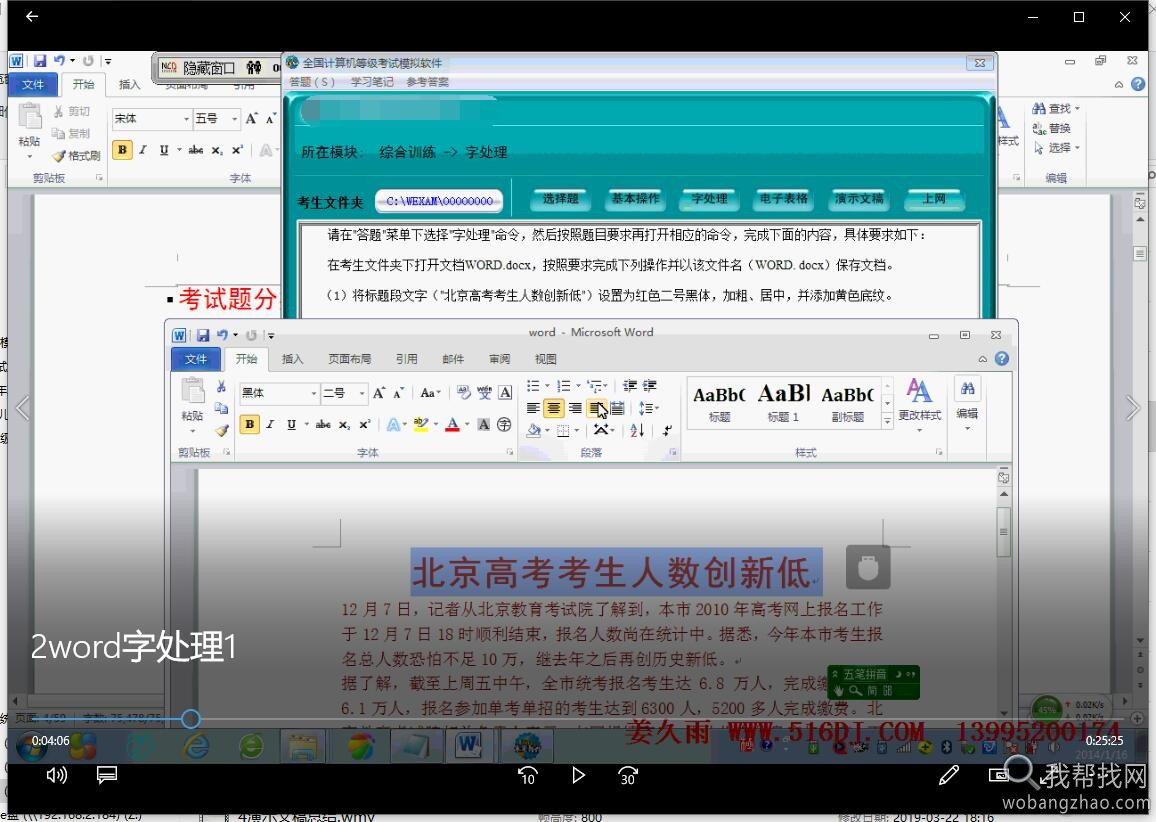The image size is (1156, 822).
Task: Click Save icon in front Word title bar
Action: point(203,335)
